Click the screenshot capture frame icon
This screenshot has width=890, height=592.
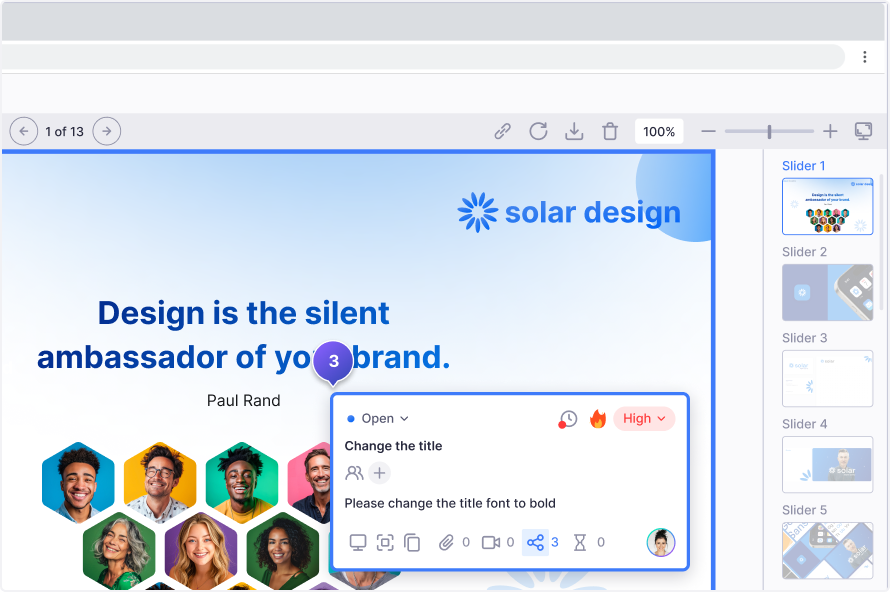click(x=385, y=542)
